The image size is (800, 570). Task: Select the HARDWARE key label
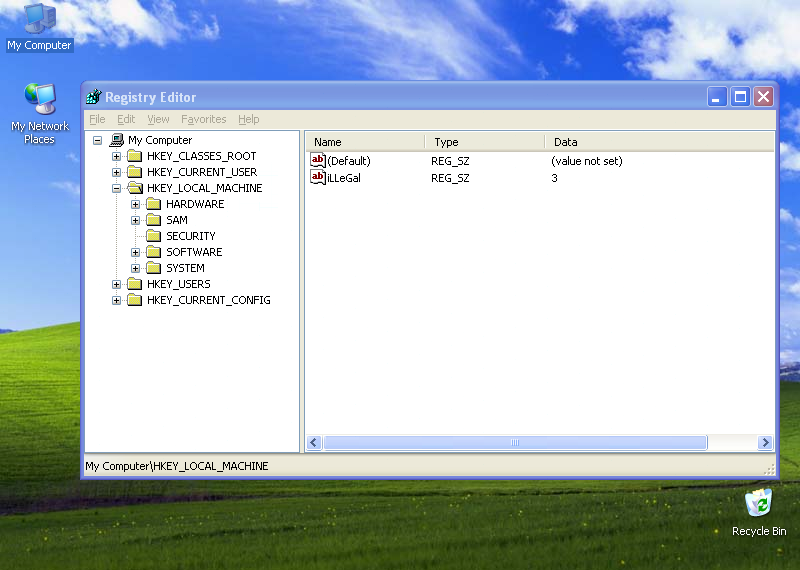coord(195,204)
